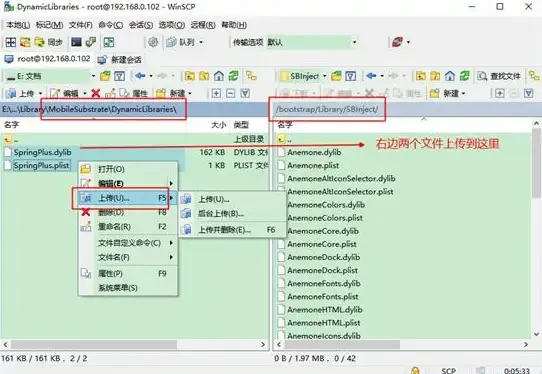The image size is (542, 374).
Task: Click the 查找文件 find files button
Action: (x=499, y=76)
